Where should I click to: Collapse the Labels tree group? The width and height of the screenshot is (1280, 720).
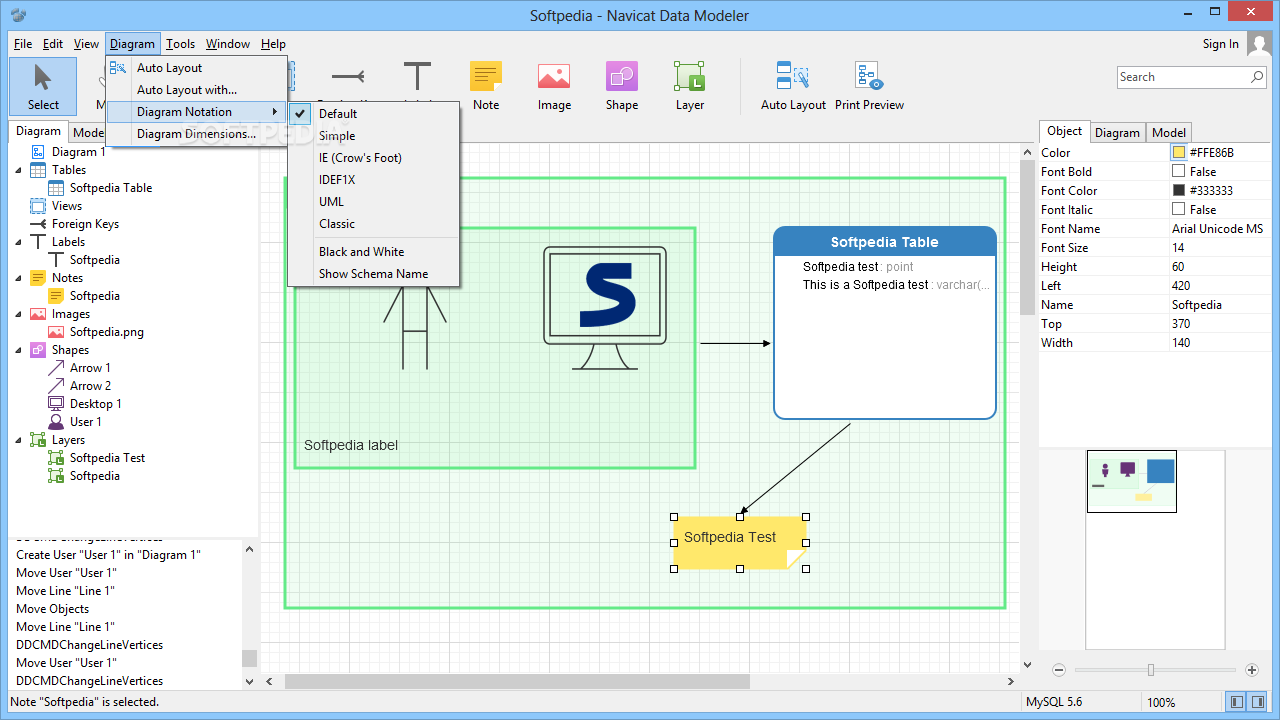tap(20, 242)
